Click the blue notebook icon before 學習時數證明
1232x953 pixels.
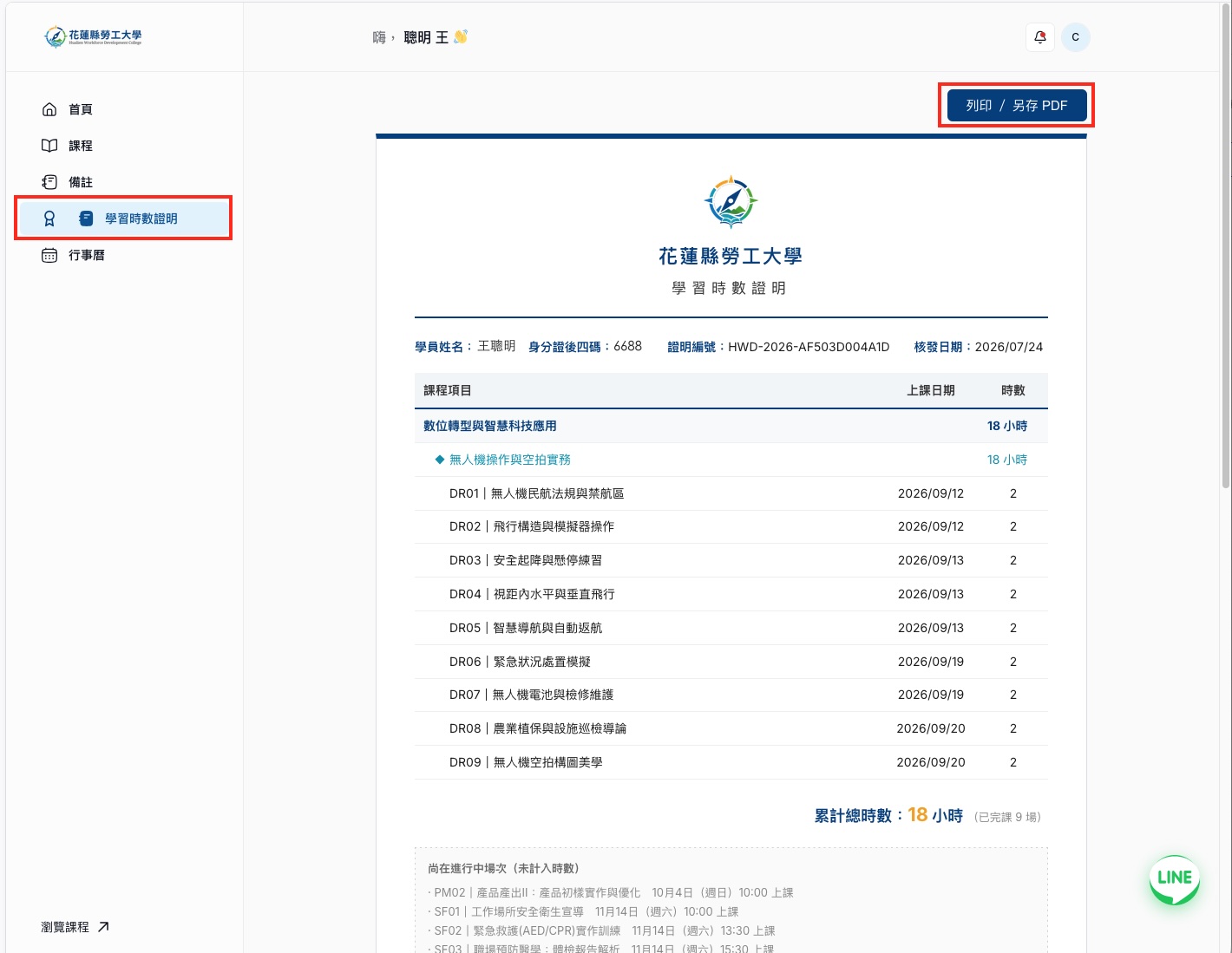pyautogui.click(x=86, y=219)
